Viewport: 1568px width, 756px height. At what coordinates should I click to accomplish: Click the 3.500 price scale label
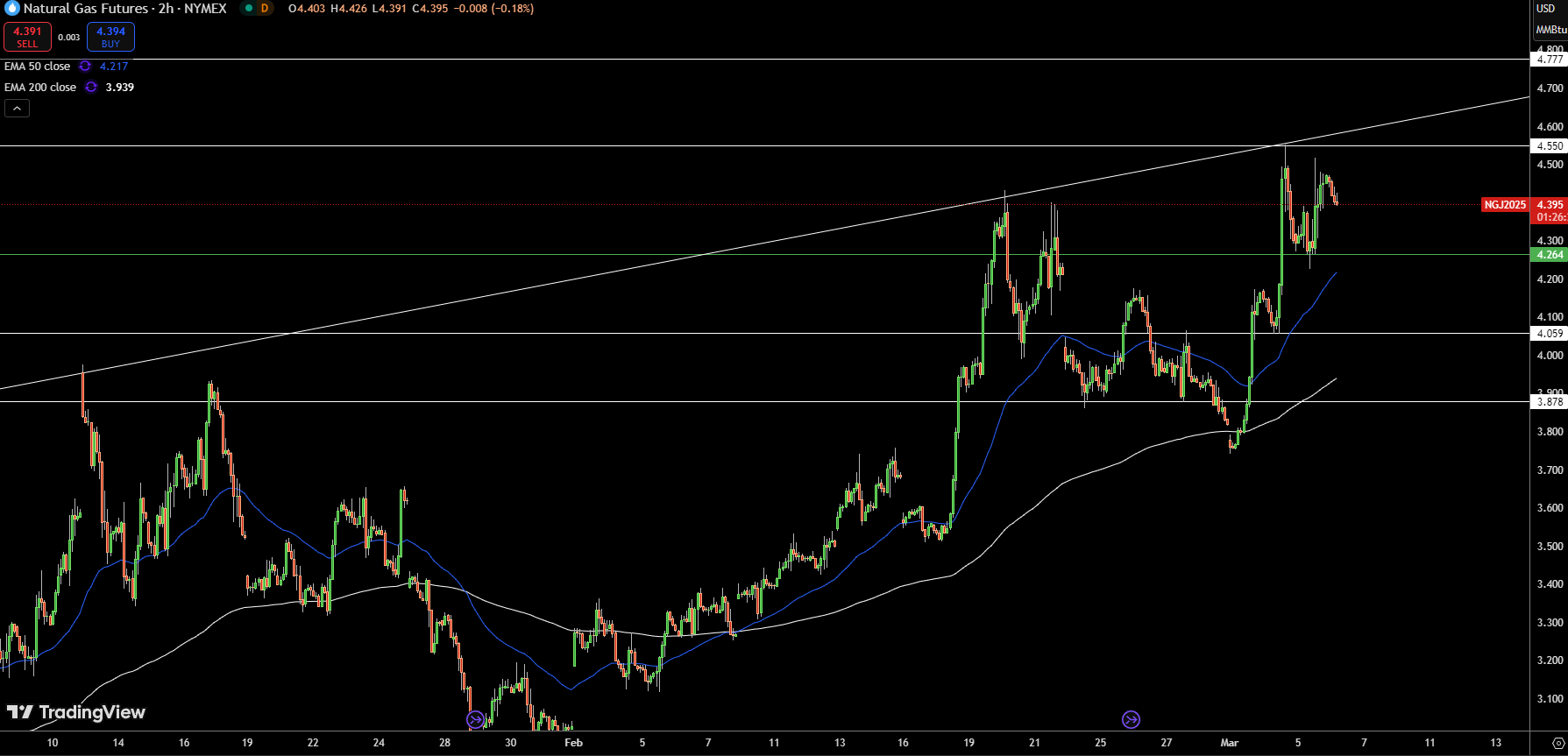pos(1550,547)
